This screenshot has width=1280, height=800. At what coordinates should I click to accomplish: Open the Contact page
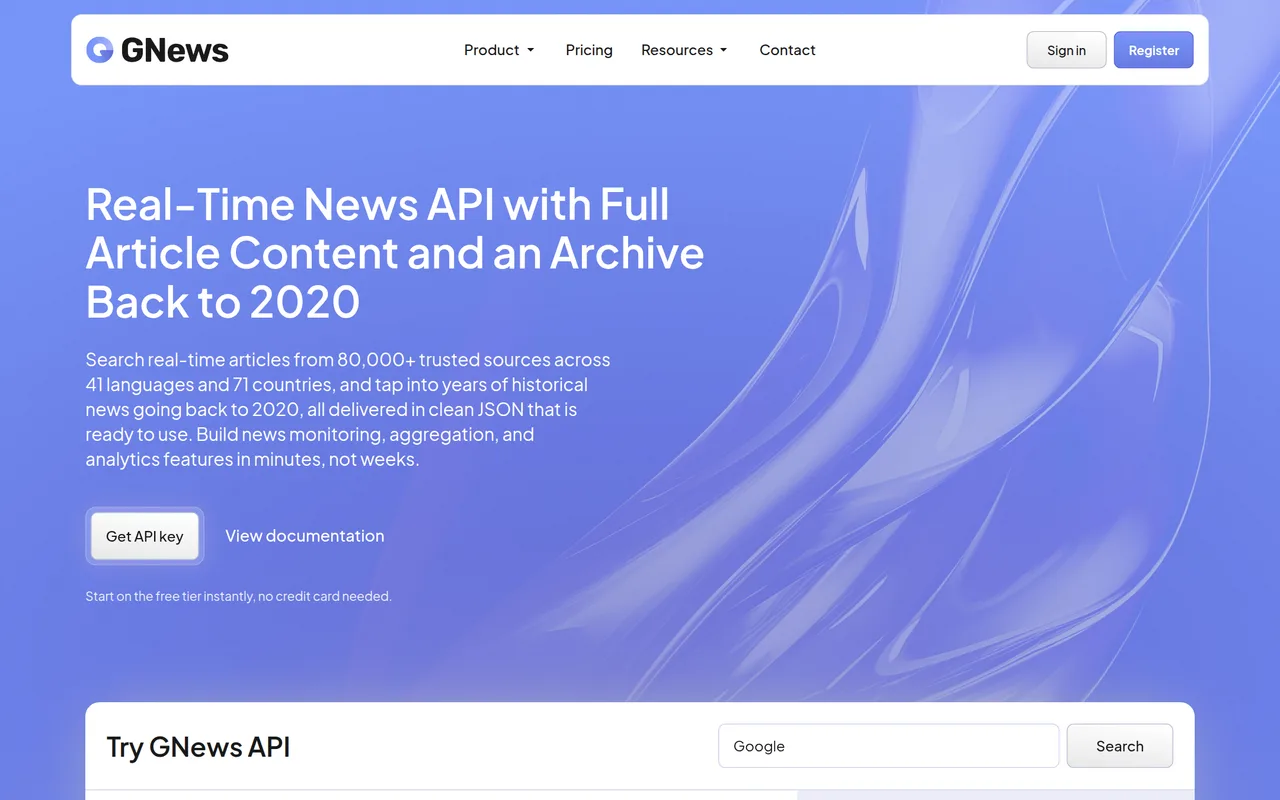click(787, 50)
